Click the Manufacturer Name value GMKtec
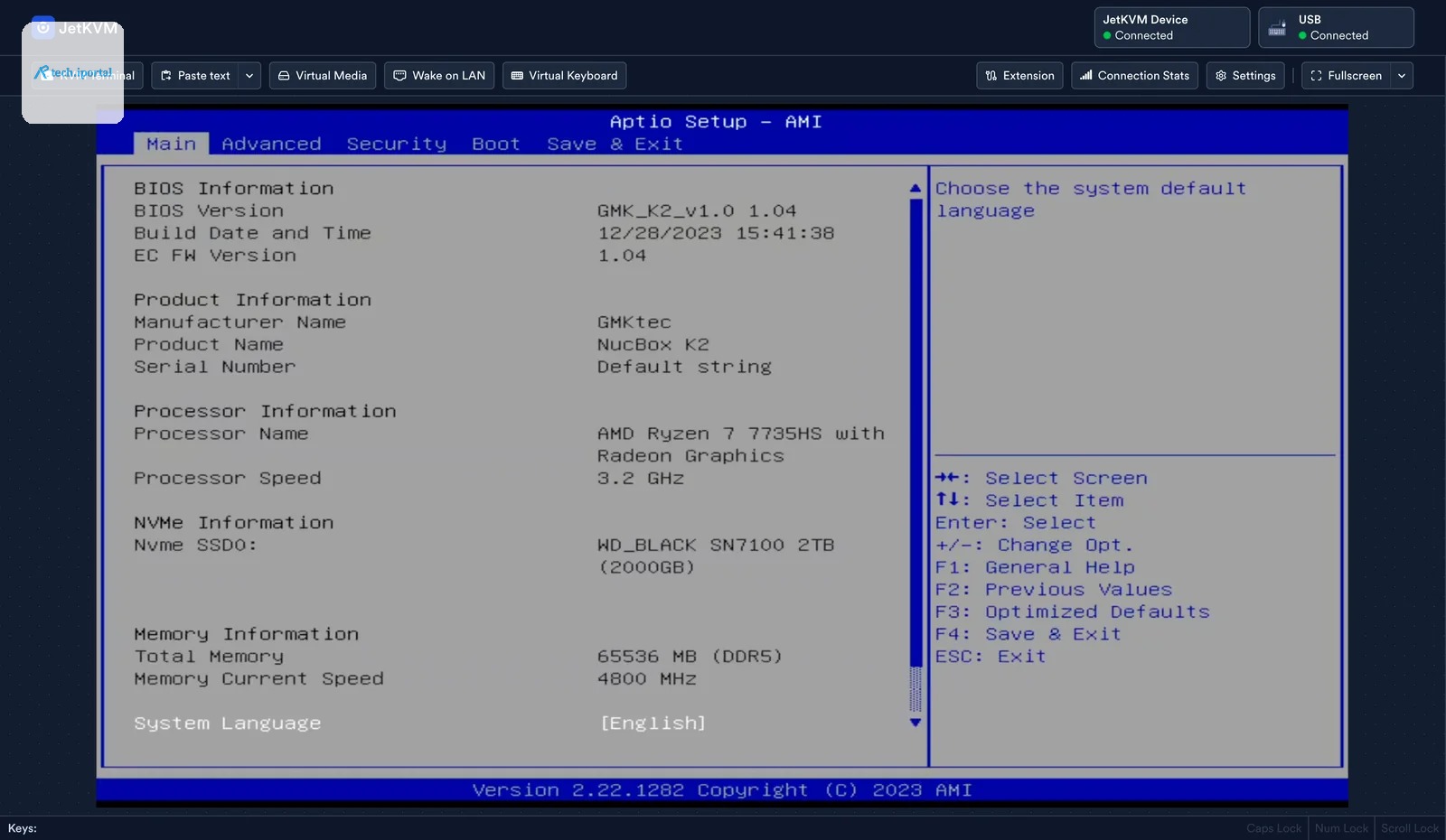This screenshot has height=840, width=1446. click(x=634, y=322)
